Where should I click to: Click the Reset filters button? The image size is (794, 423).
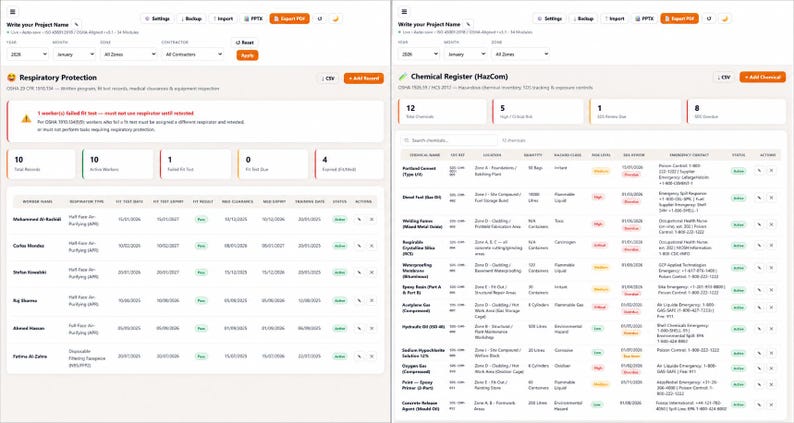(245, 43)
